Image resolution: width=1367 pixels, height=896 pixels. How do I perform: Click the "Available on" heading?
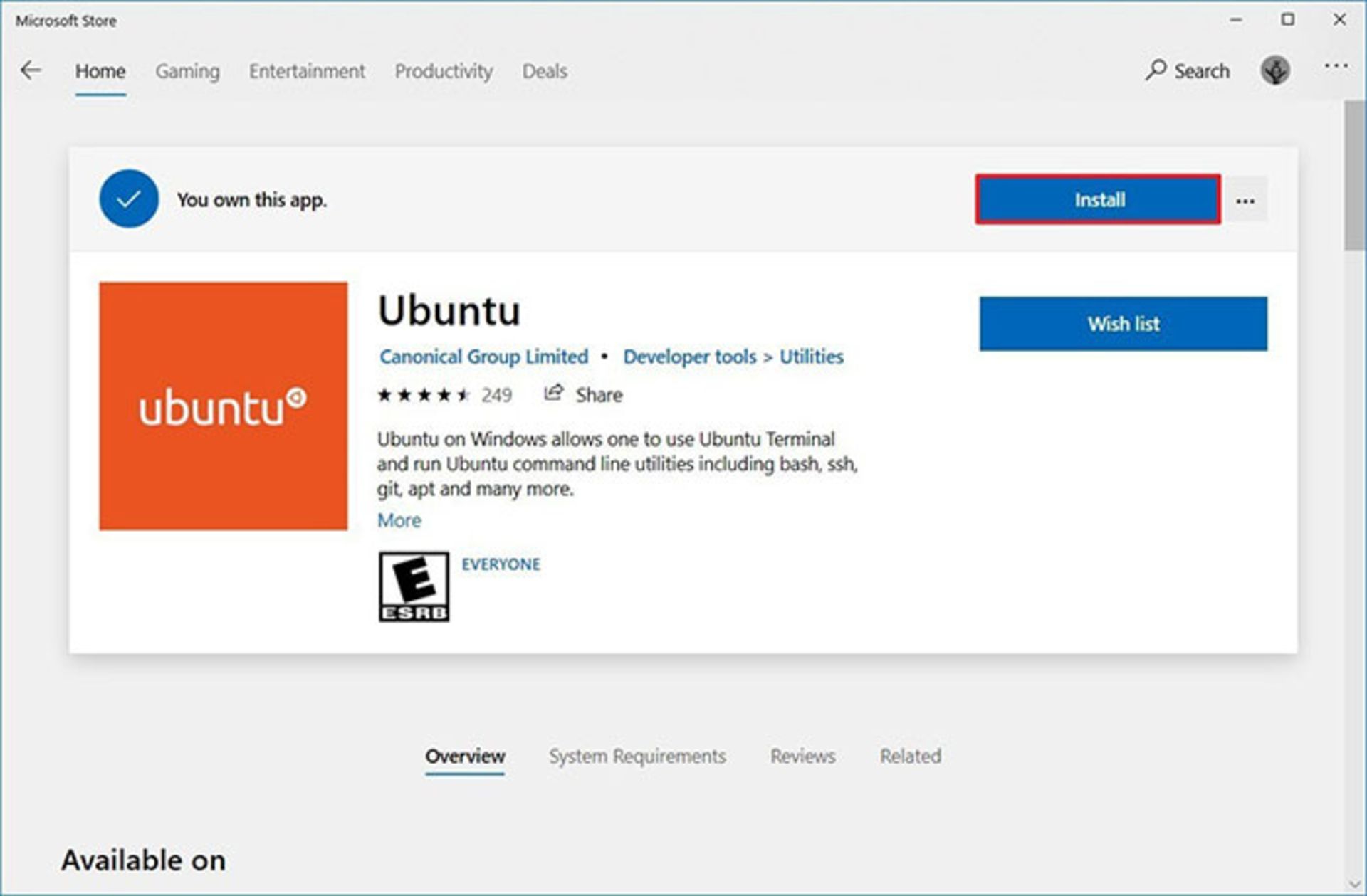click(144, 860)
